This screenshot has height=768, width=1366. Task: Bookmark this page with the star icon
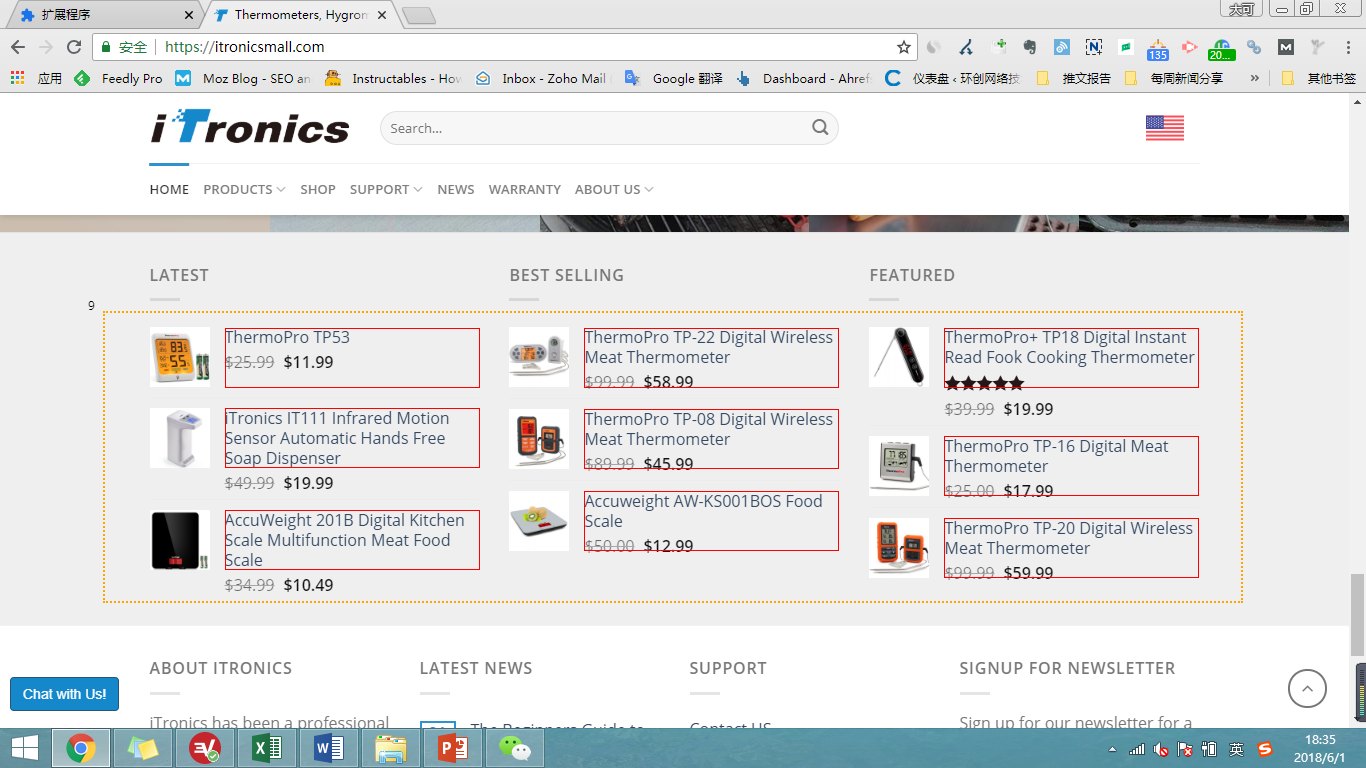(904, 47)
